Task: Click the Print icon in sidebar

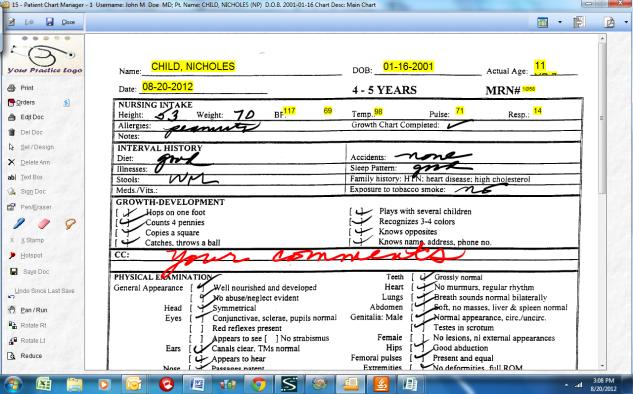Action: tap(11, 88)
